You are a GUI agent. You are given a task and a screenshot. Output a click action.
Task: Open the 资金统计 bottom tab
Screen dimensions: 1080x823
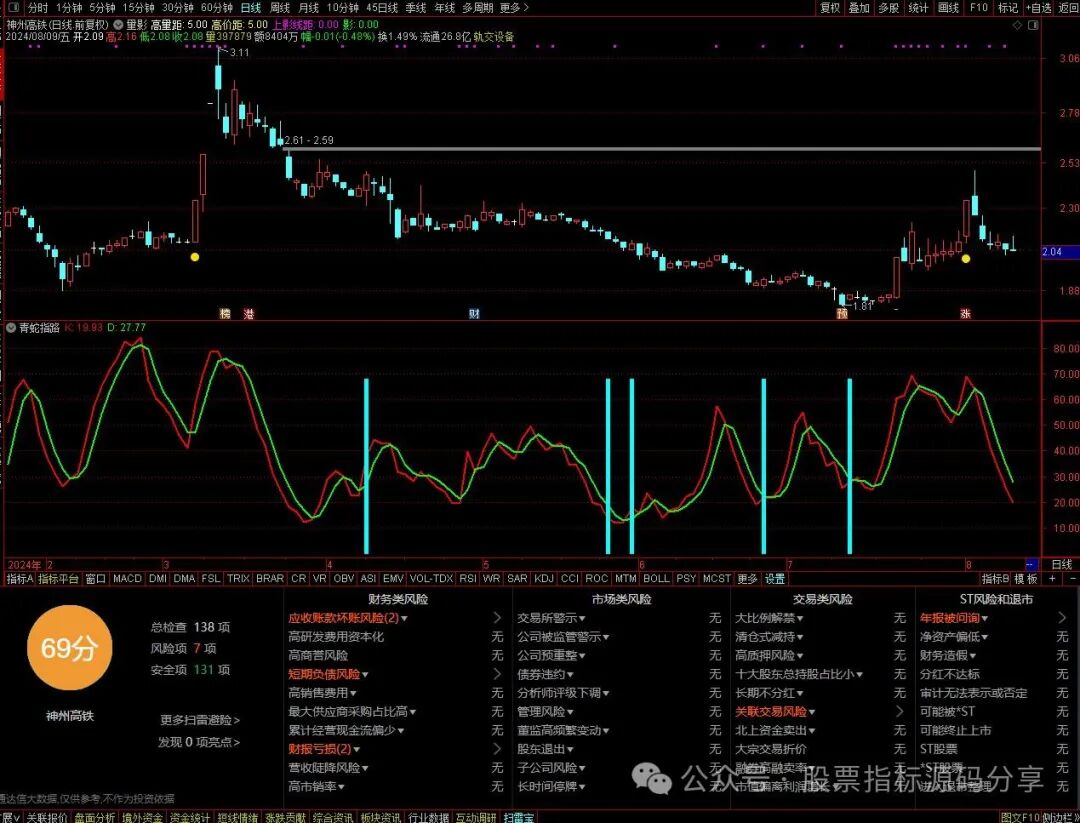click(x=189, y=817)
